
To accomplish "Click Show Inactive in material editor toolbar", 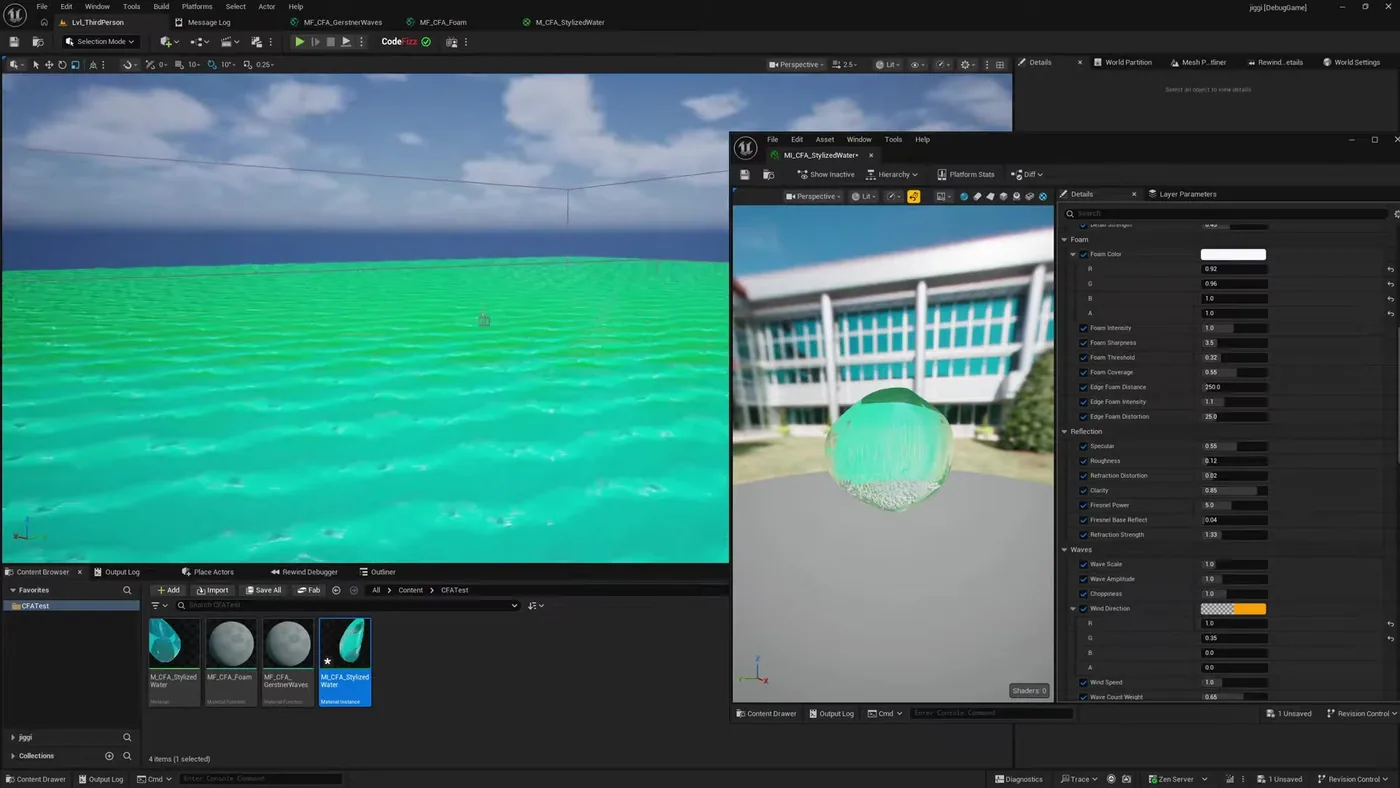I will (826, 175).
